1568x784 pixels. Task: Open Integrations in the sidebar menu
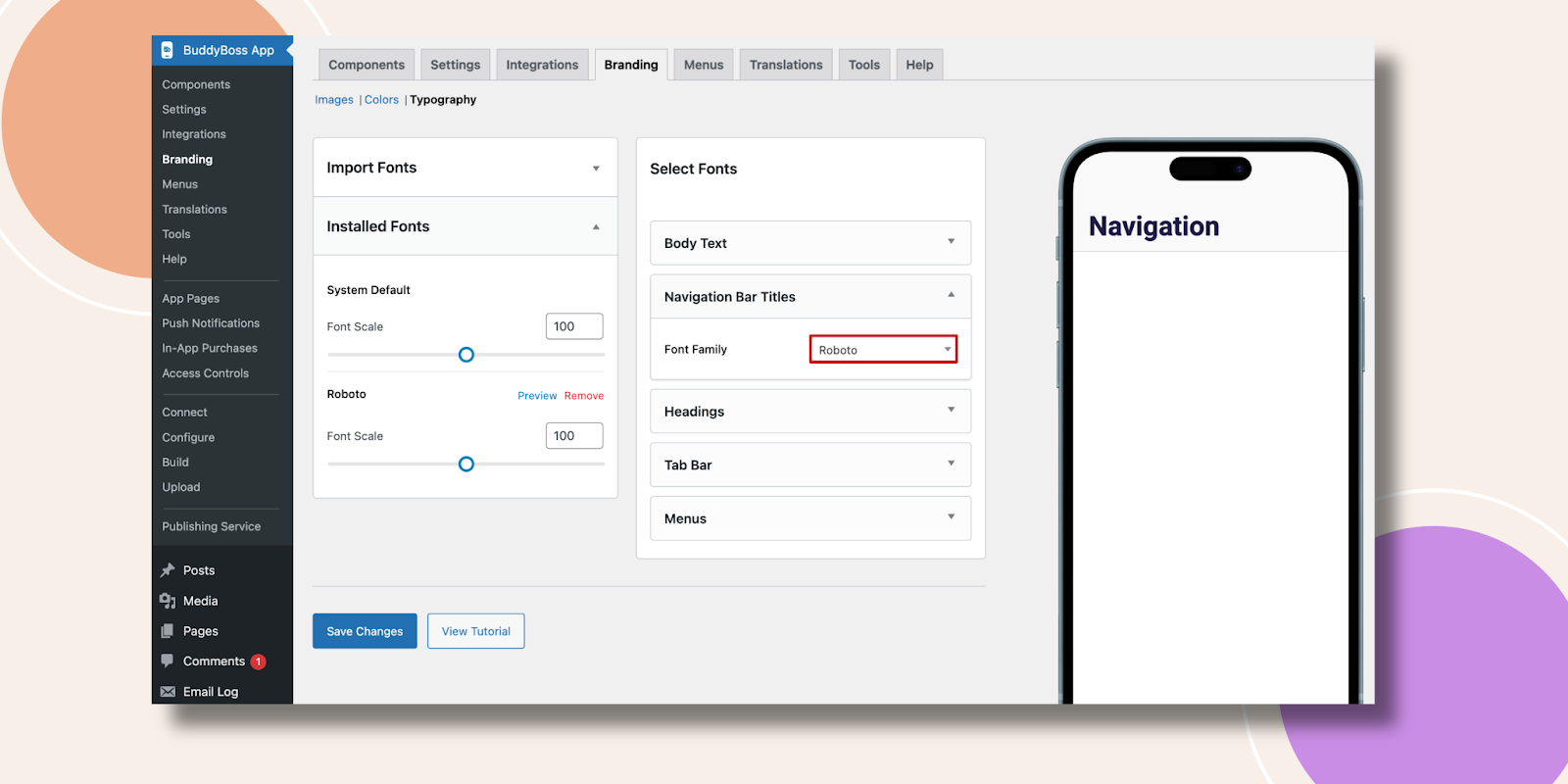click(x=194, y=134)
